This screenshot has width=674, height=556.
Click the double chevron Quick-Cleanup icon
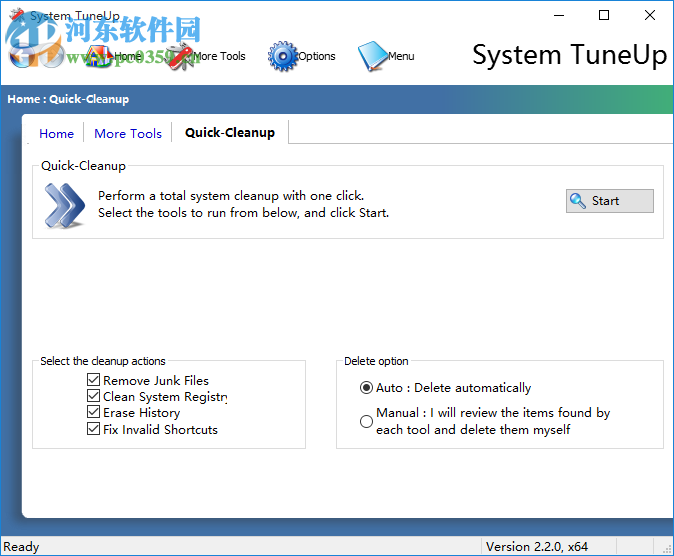point(64,205)
